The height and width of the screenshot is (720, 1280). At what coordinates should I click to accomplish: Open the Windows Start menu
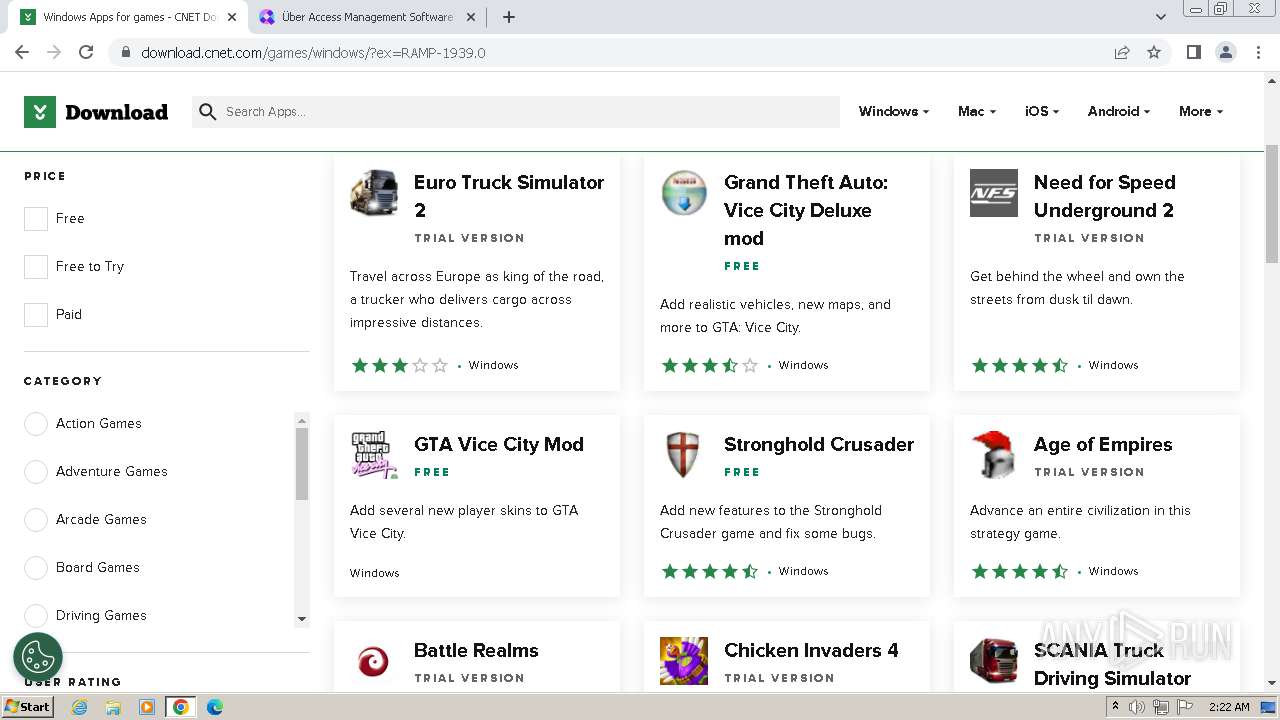click(28, 707)
